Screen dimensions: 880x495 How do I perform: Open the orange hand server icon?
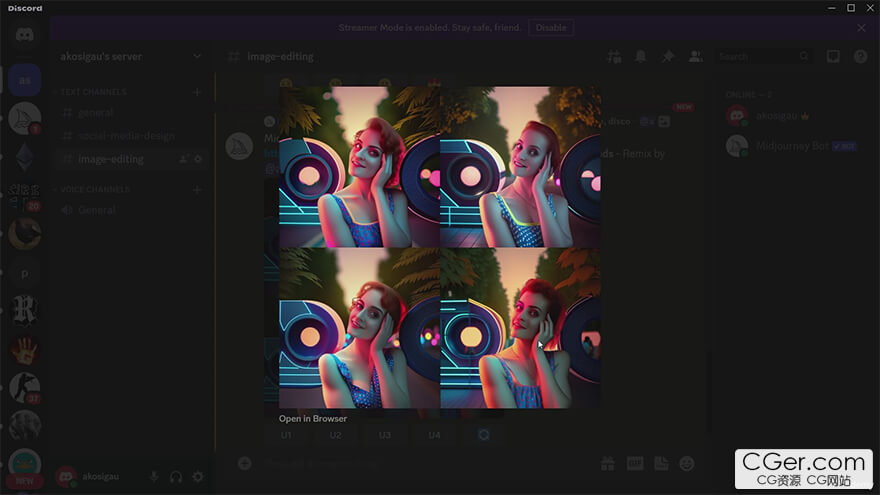pos(24,350)
